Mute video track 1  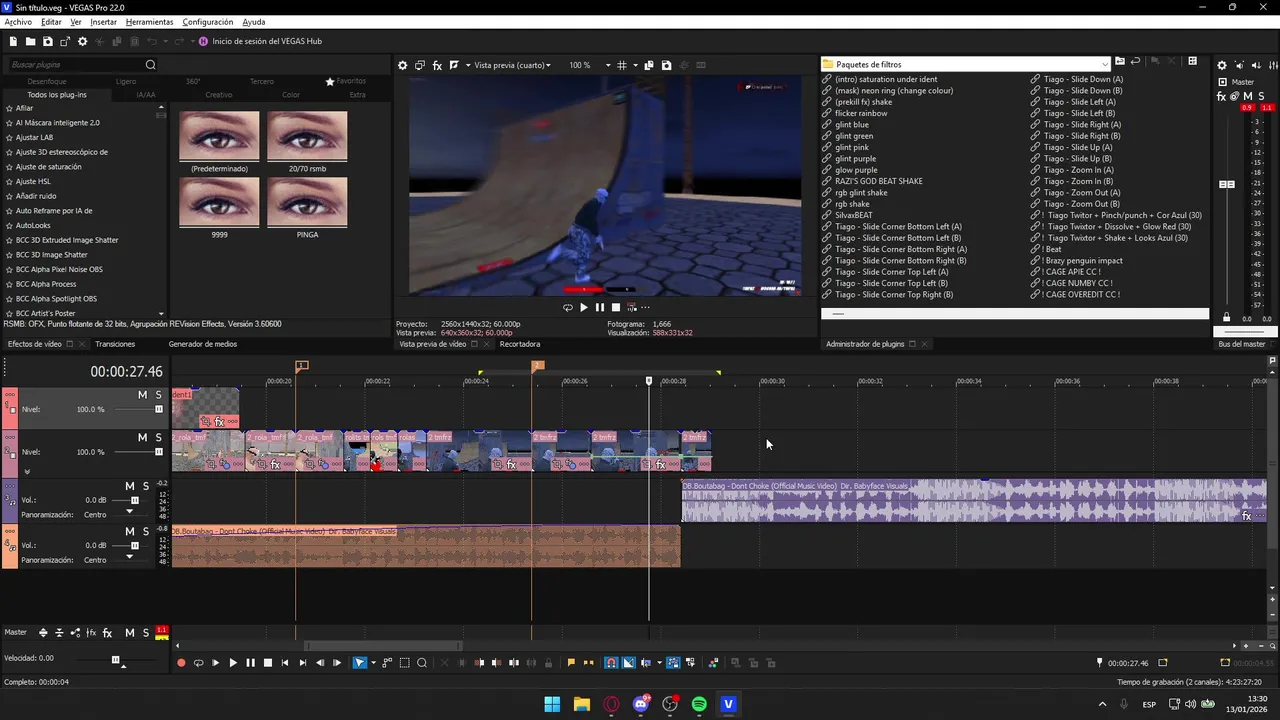coord(142,395)
